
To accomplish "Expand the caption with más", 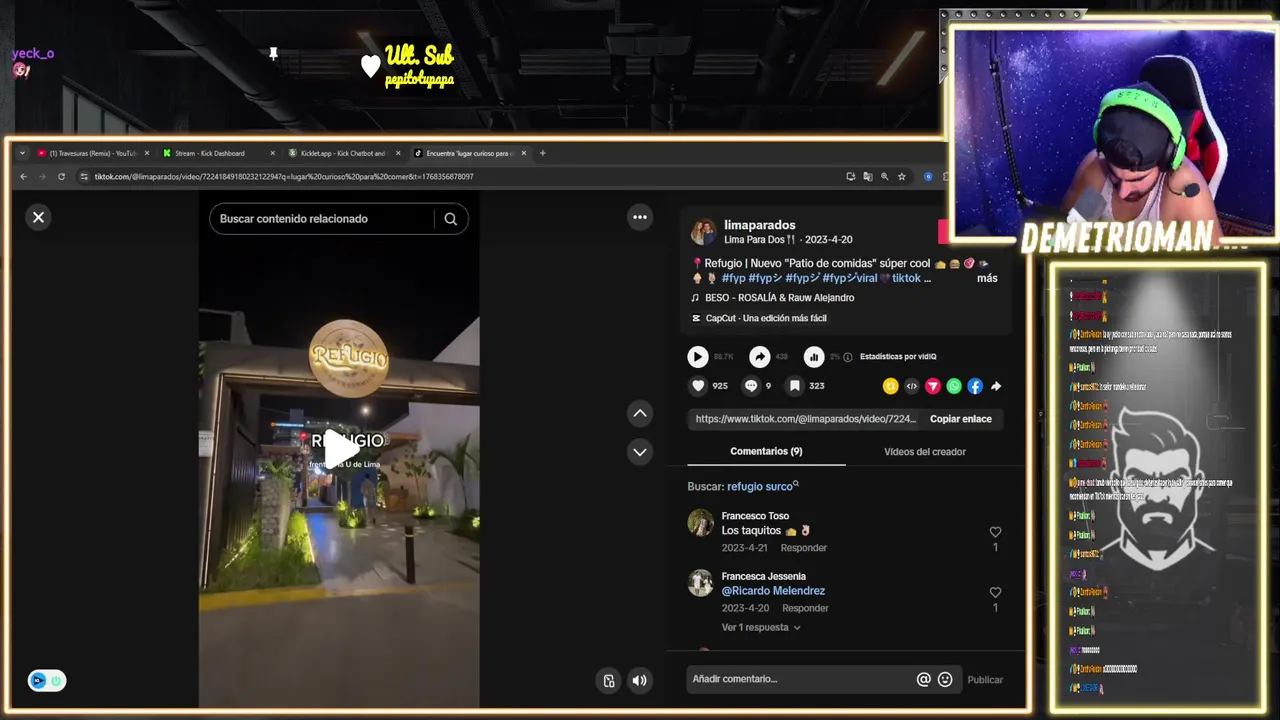I will point(987,278).
